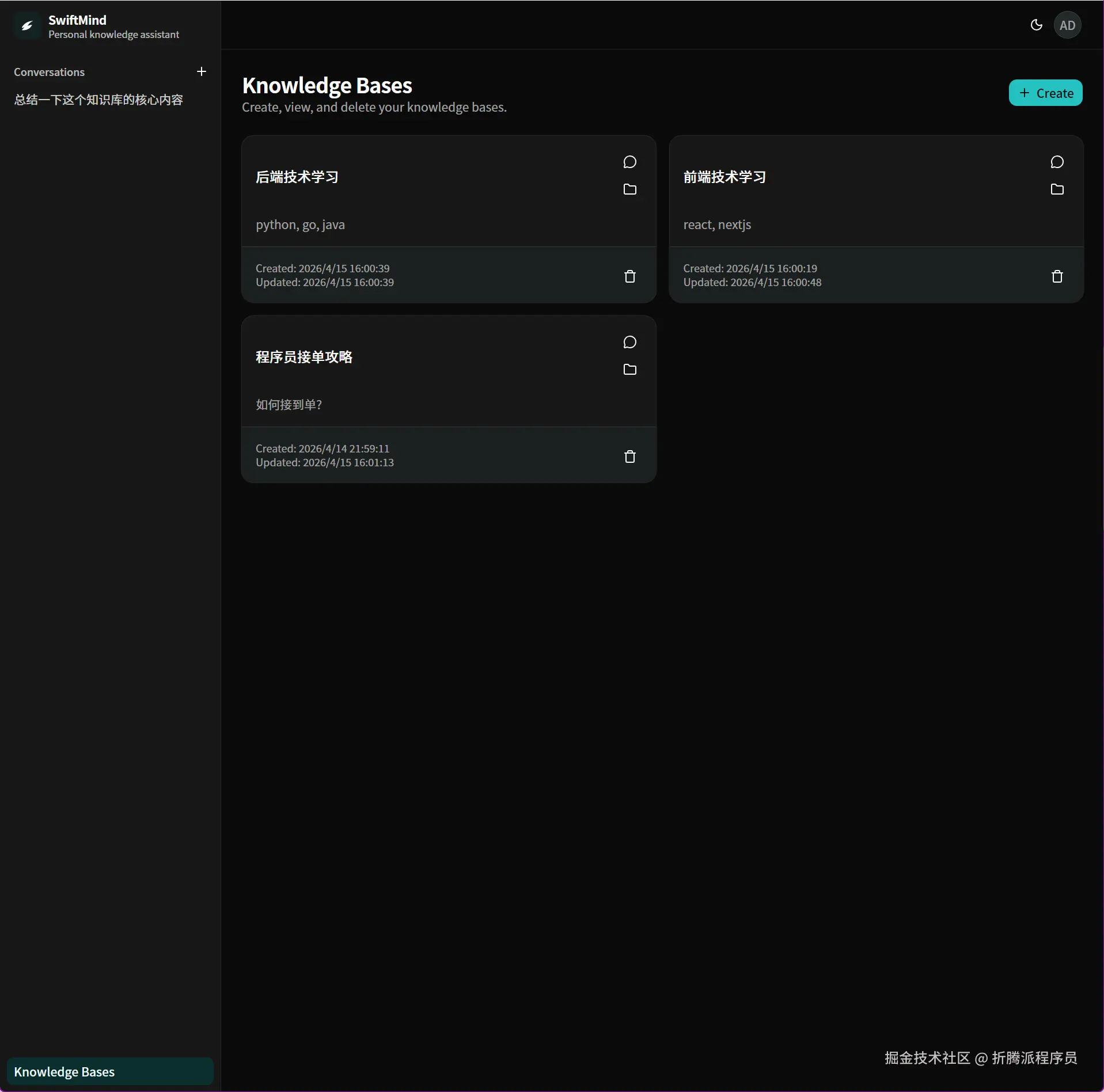This screenshot has width=1104, height=1092.
Task: Delete the 前端技术学习 knowledge base
Action: point(1057,276)
